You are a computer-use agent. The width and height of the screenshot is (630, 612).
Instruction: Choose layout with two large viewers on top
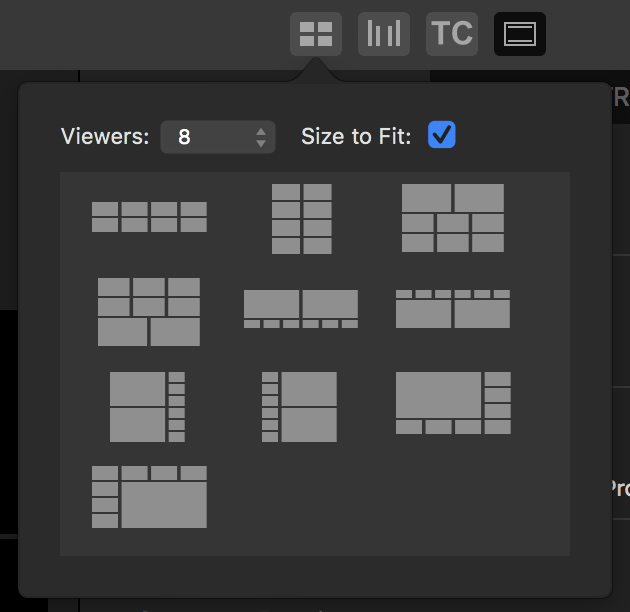click(452, 218)
